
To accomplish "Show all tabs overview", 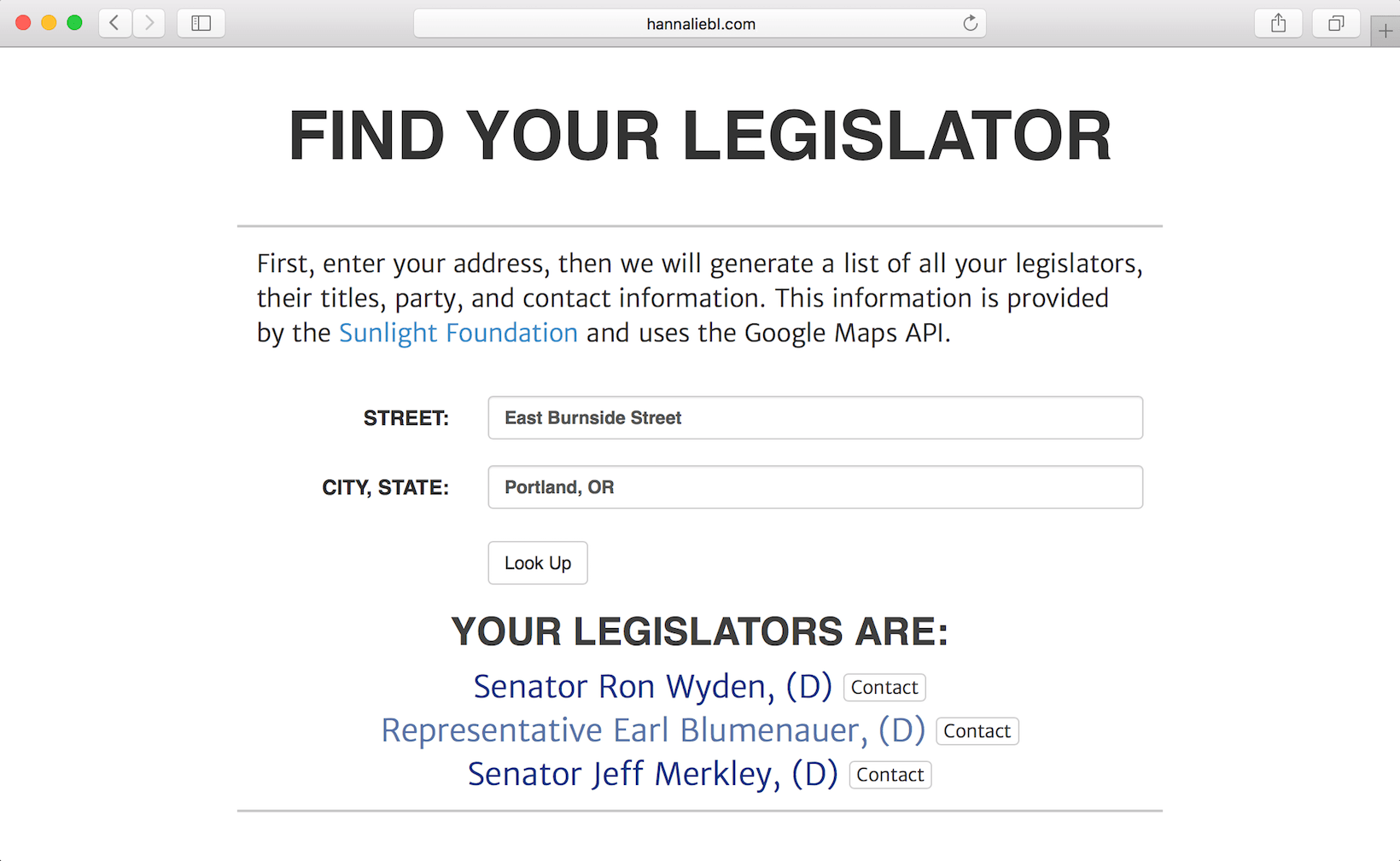I will 1336,23.
